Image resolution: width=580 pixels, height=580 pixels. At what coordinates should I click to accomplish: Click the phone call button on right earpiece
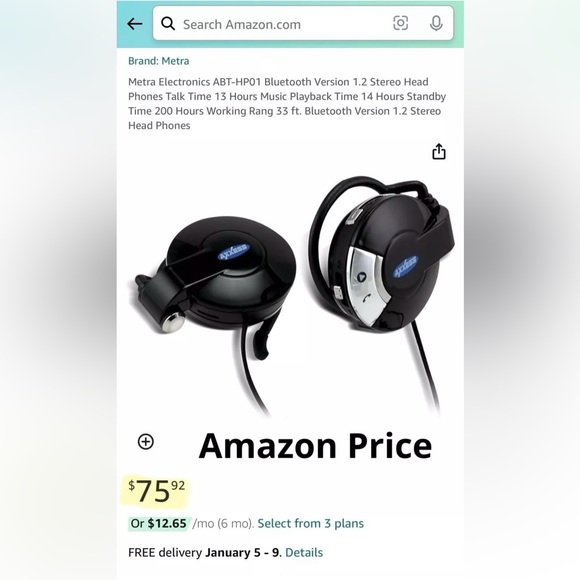[x=366, y=298]
